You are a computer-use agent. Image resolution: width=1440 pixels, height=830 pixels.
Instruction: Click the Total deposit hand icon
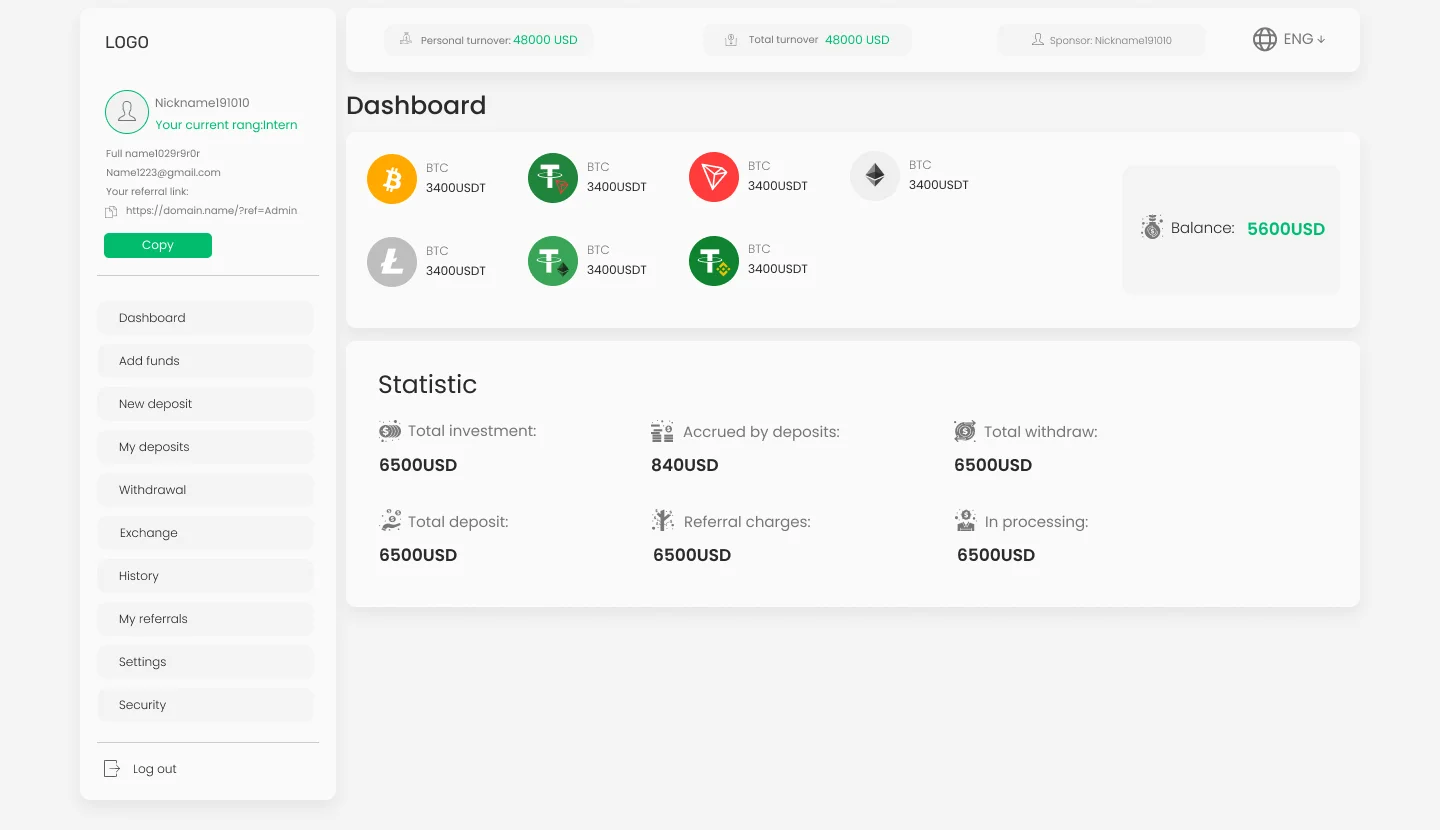(390, 521)
